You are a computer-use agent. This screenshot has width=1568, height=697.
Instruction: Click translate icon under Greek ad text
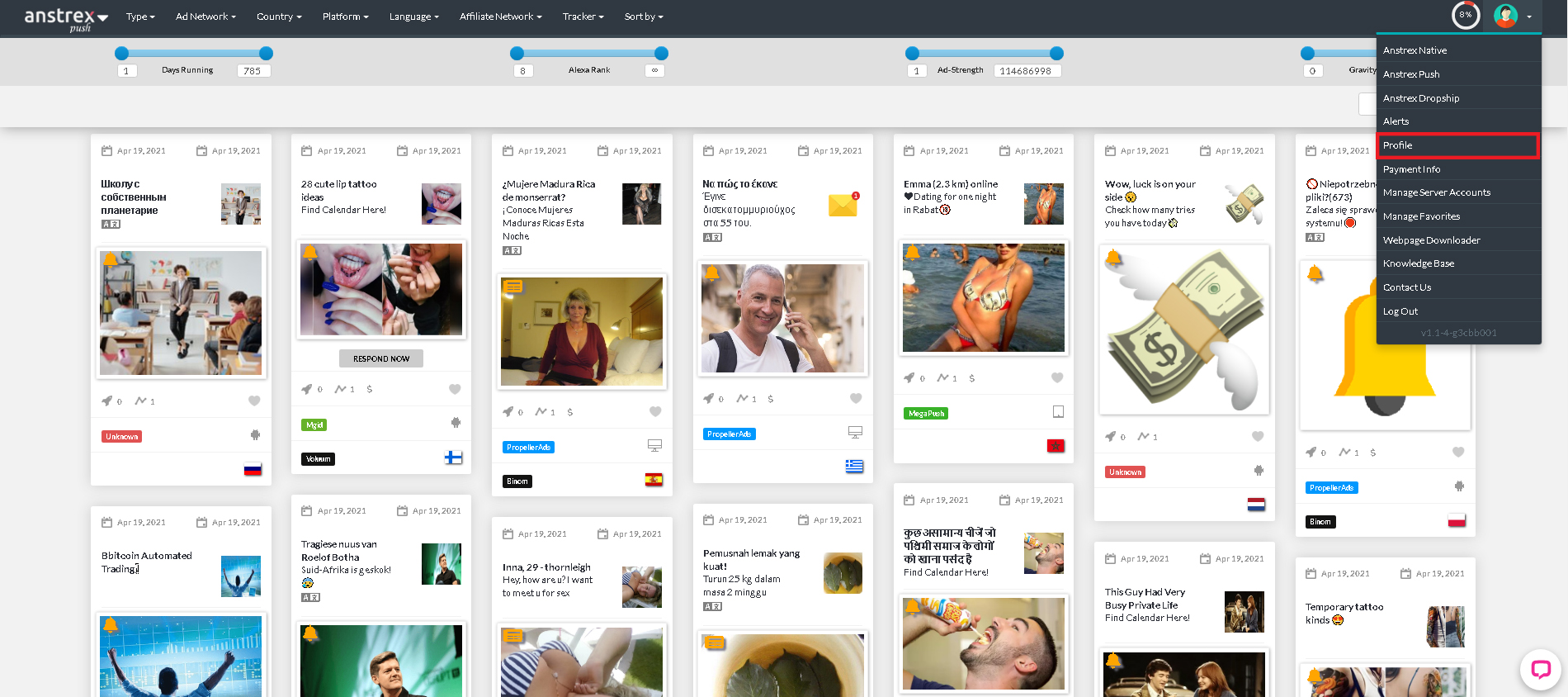713,238
